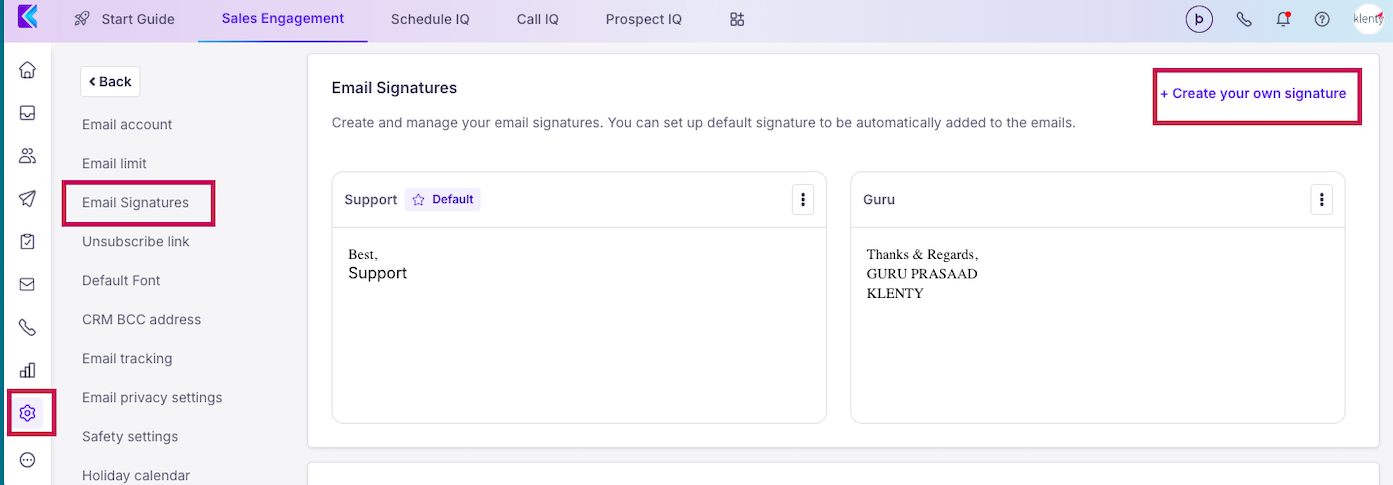1393x485 pixels.
Task: Click the phone dialer icon in the top bar
Action: point(1244,19)
